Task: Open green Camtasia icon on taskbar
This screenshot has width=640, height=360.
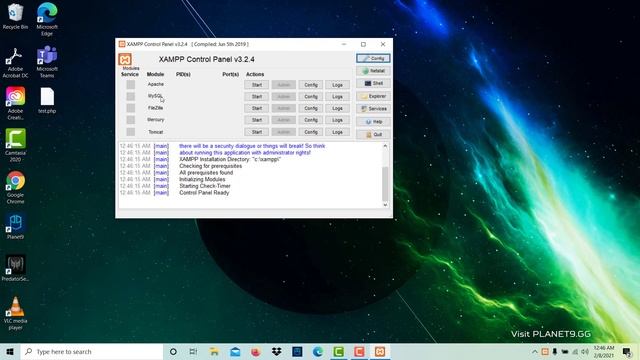Action: click(339, 351)
